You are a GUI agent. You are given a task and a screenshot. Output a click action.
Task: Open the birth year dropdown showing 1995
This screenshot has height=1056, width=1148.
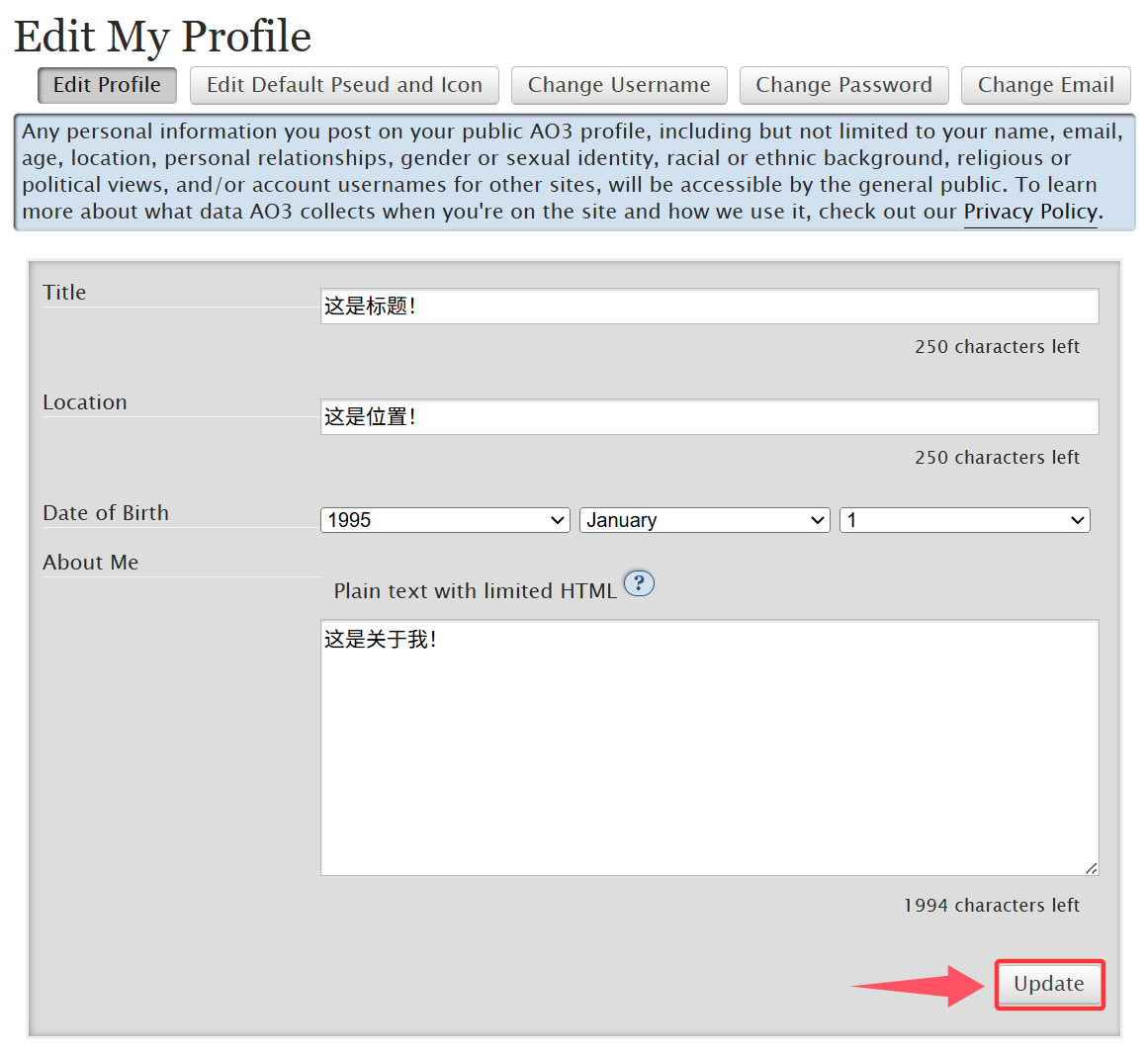pos(445,520)
